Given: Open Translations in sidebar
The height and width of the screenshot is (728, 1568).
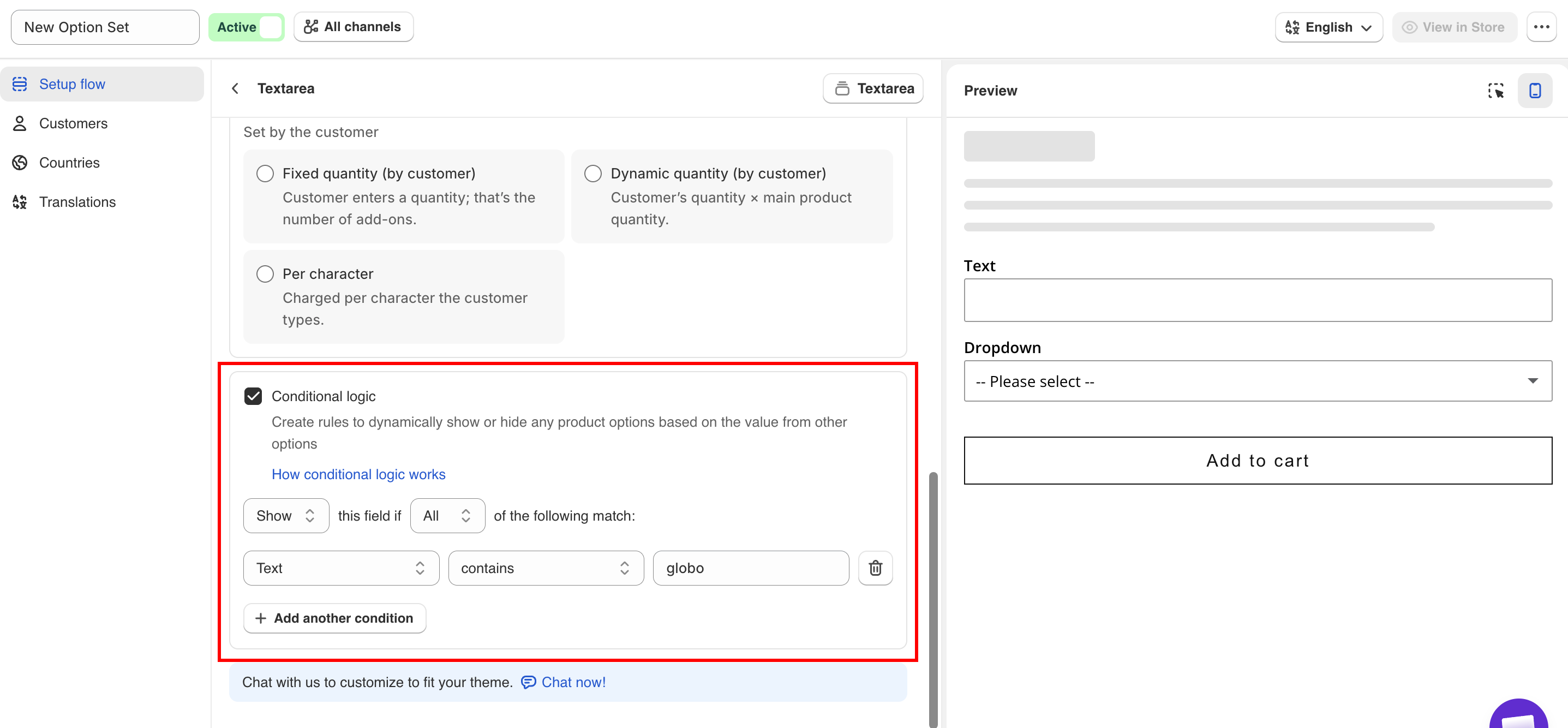Looking at the screenshot, I should tap(101, 202).
